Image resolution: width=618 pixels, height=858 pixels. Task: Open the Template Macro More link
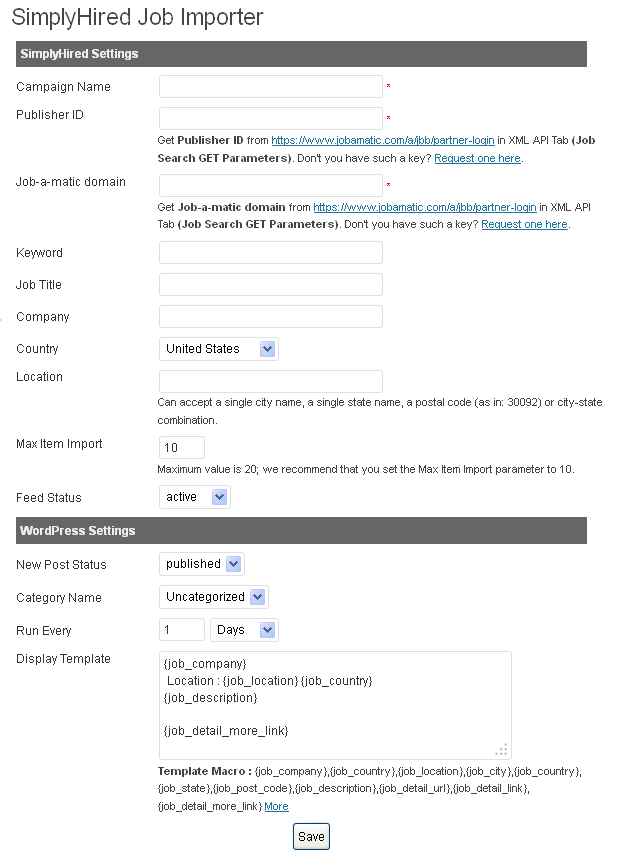(276, 806)
